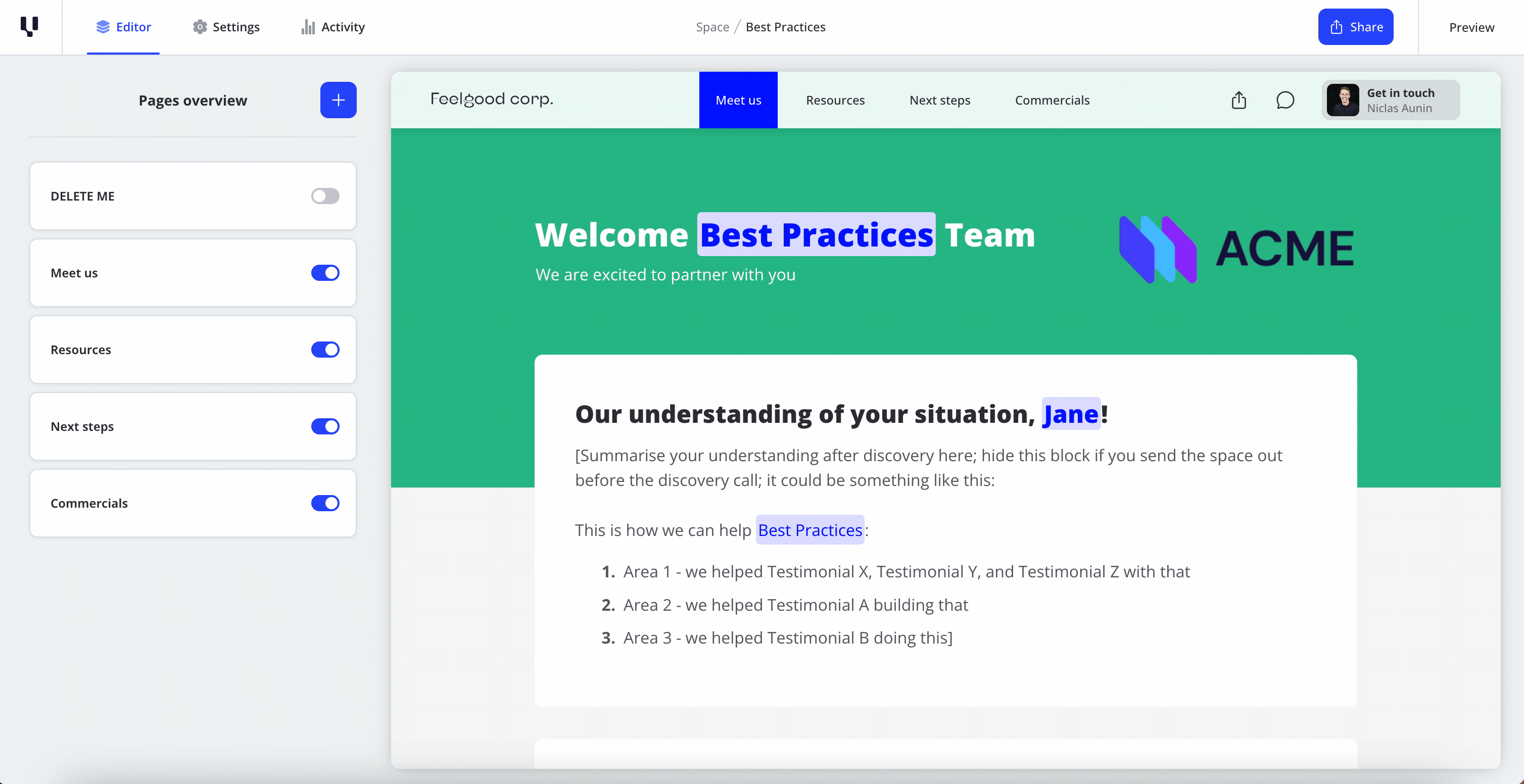Switch to the Resources space tab
The width and height of the screenshot is (1524, 784).
pos(835,100)
